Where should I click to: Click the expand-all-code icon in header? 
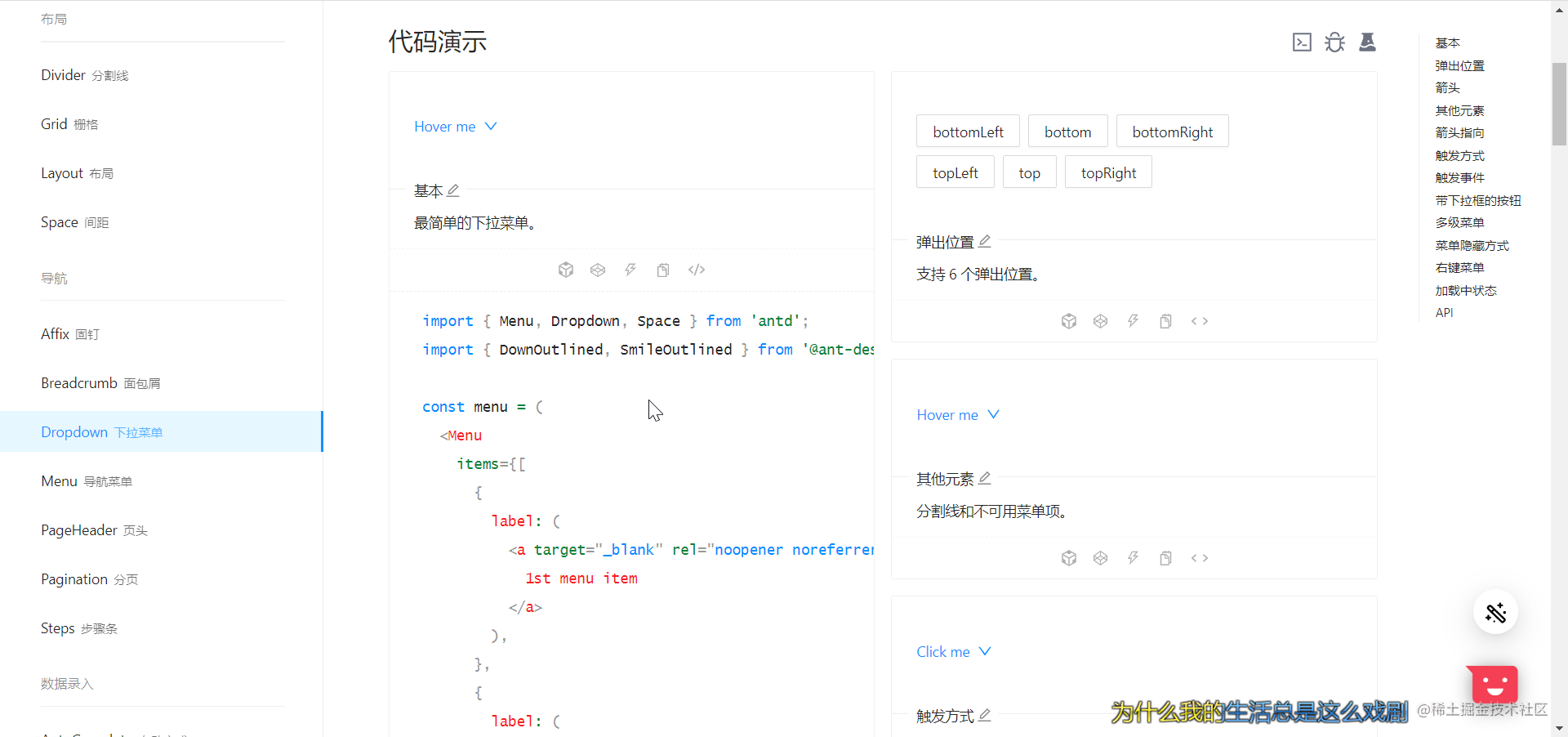click(x=1302, y=42)
